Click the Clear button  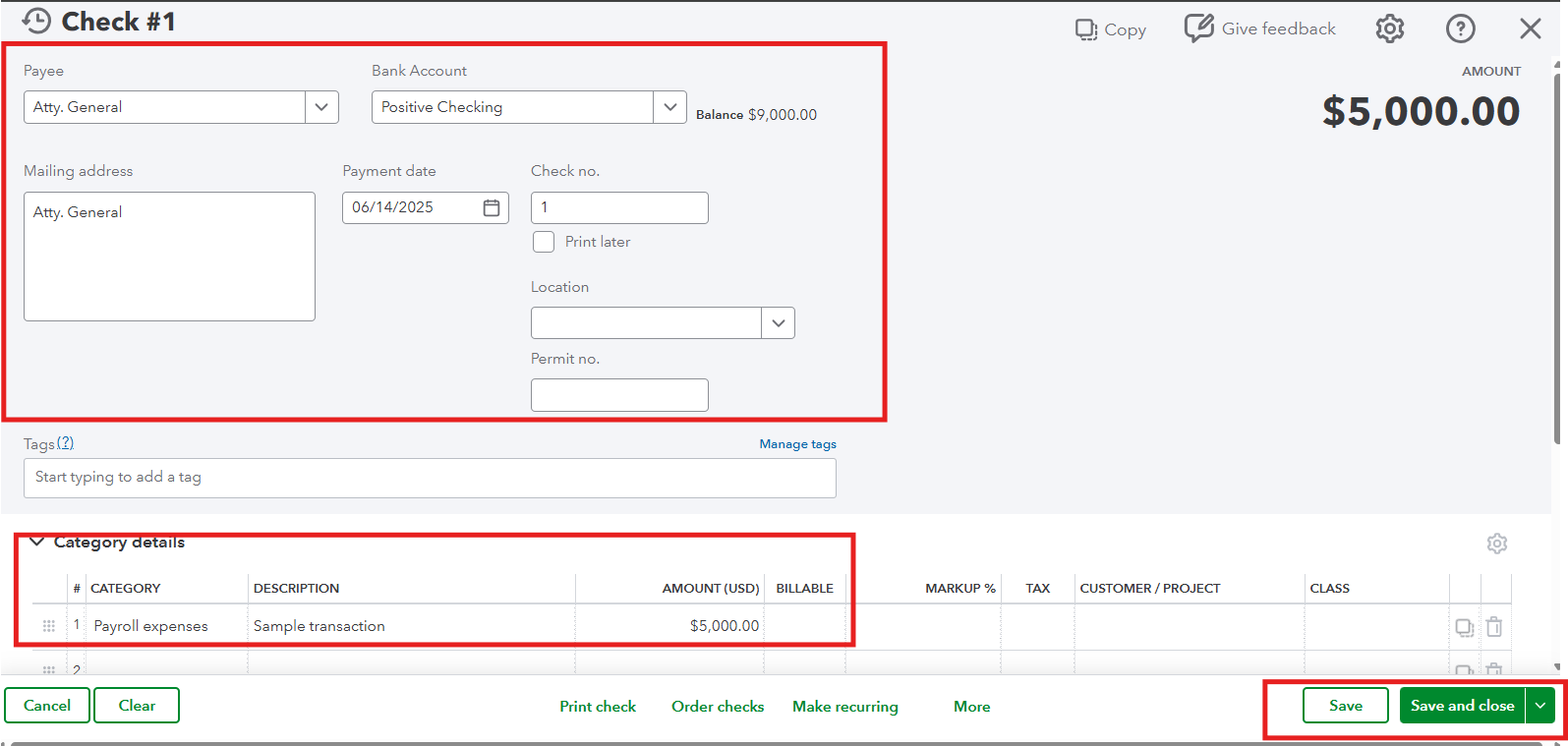click(137, 706)
